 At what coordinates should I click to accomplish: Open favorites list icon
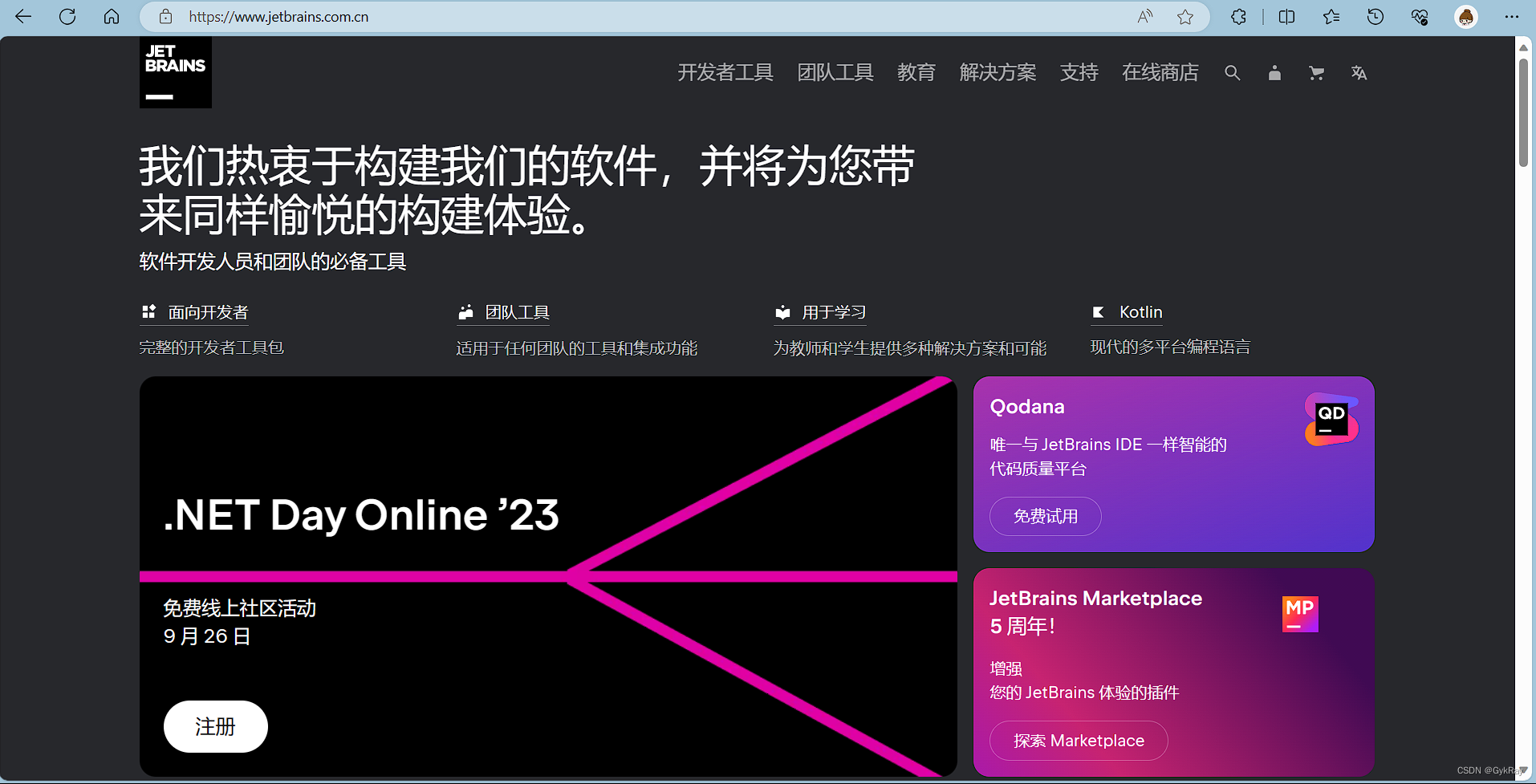click(1331, 16)
